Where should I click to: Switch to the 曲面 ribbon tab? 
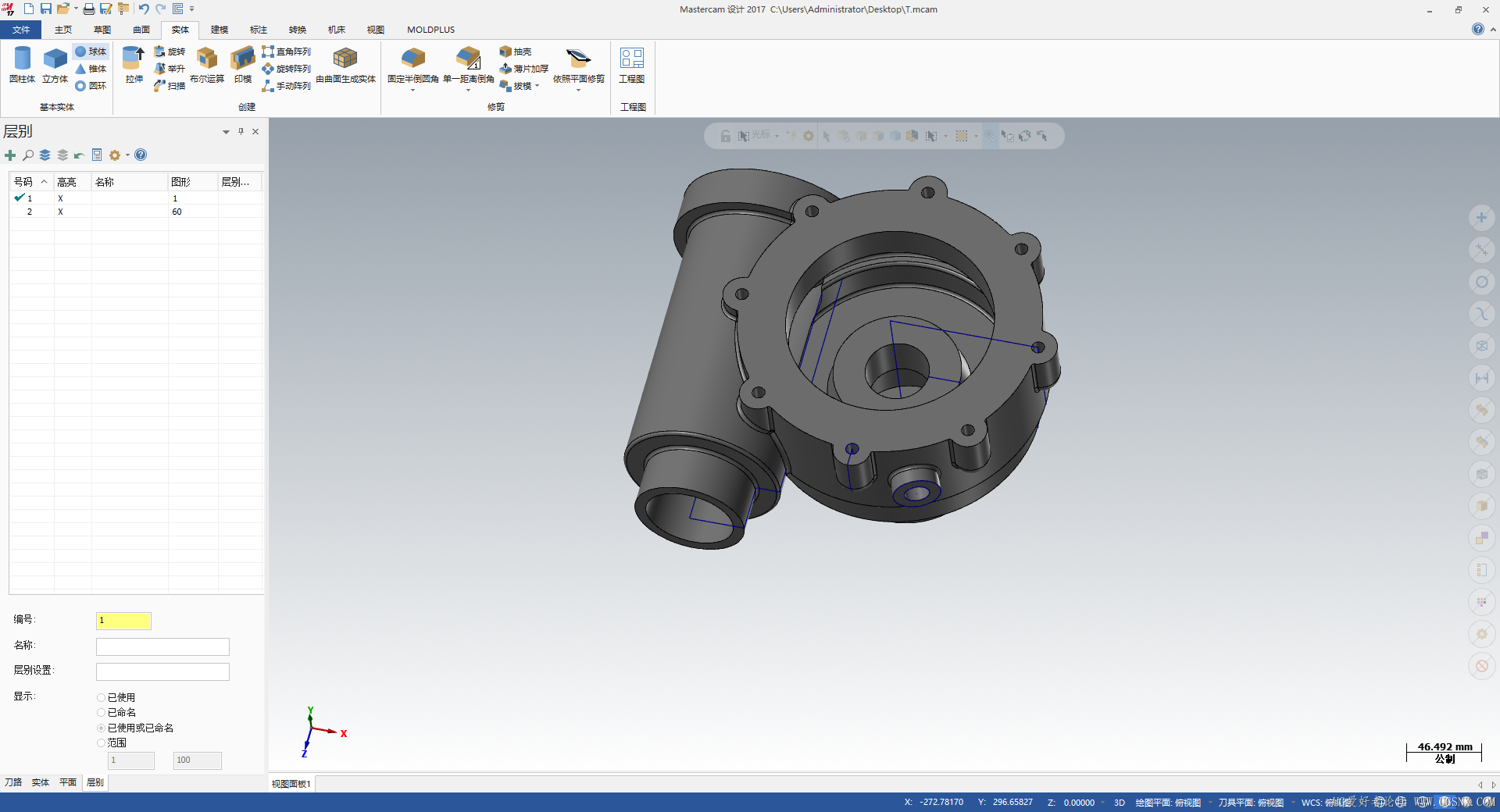pos(141,30)
